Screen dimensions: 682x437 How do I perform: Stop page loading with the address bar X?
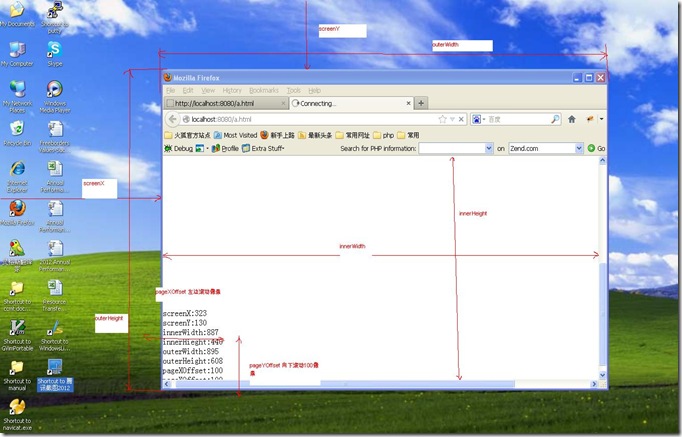click(461, 119)
